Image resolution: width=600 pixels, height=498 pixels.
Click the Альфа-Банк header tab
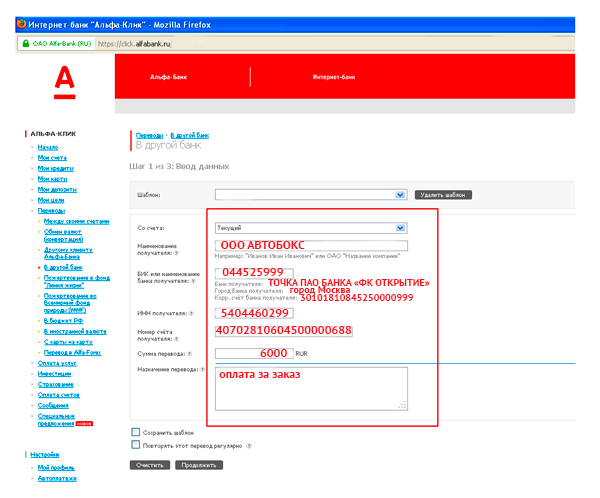tap(168, 77)
